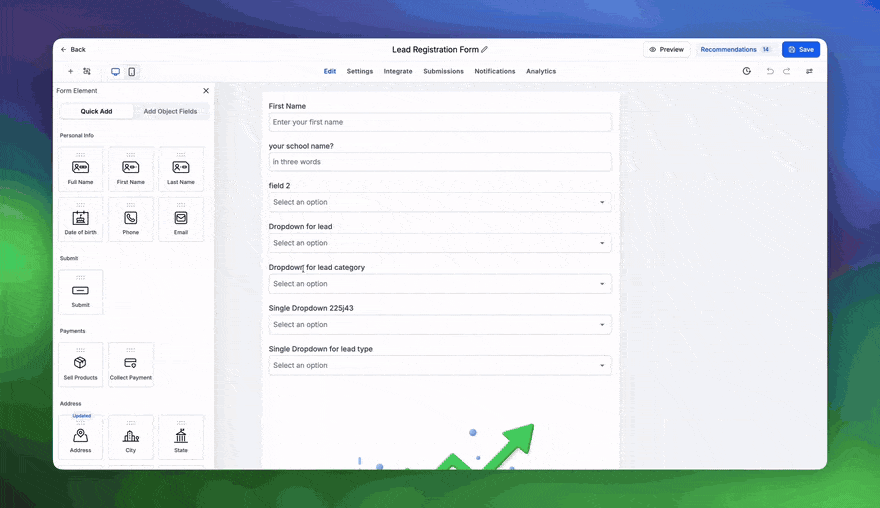Open the Edit tab
This screenshot has height=508, width=880.
(x=329, y=71)
